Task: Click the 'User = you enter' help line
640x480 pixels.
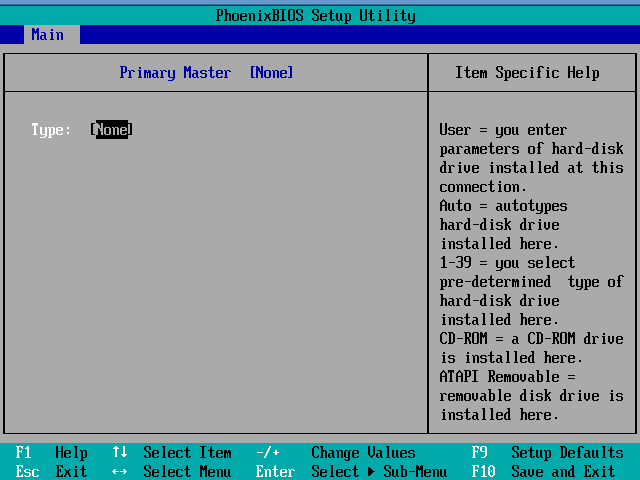Action: [x=503, y=130]
